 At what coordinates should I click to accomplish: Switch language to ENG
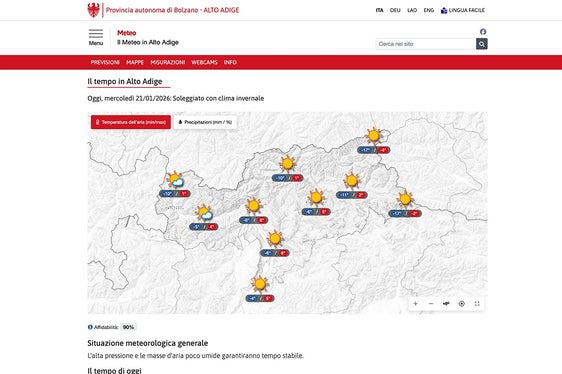pos(429,10)
